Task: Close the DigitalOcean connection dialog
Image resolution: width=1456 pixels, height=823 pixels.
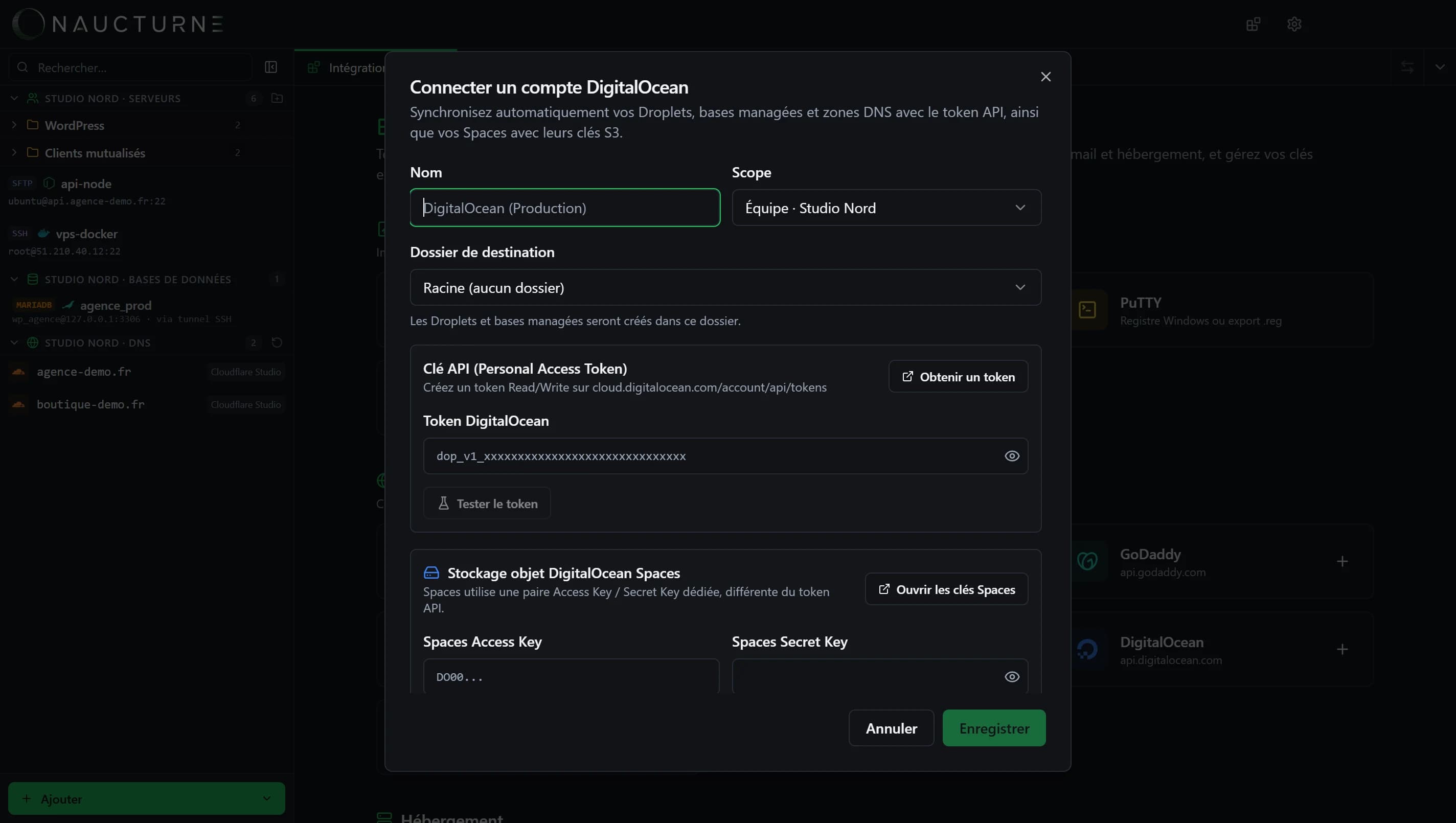Action: coord(1045,76)
